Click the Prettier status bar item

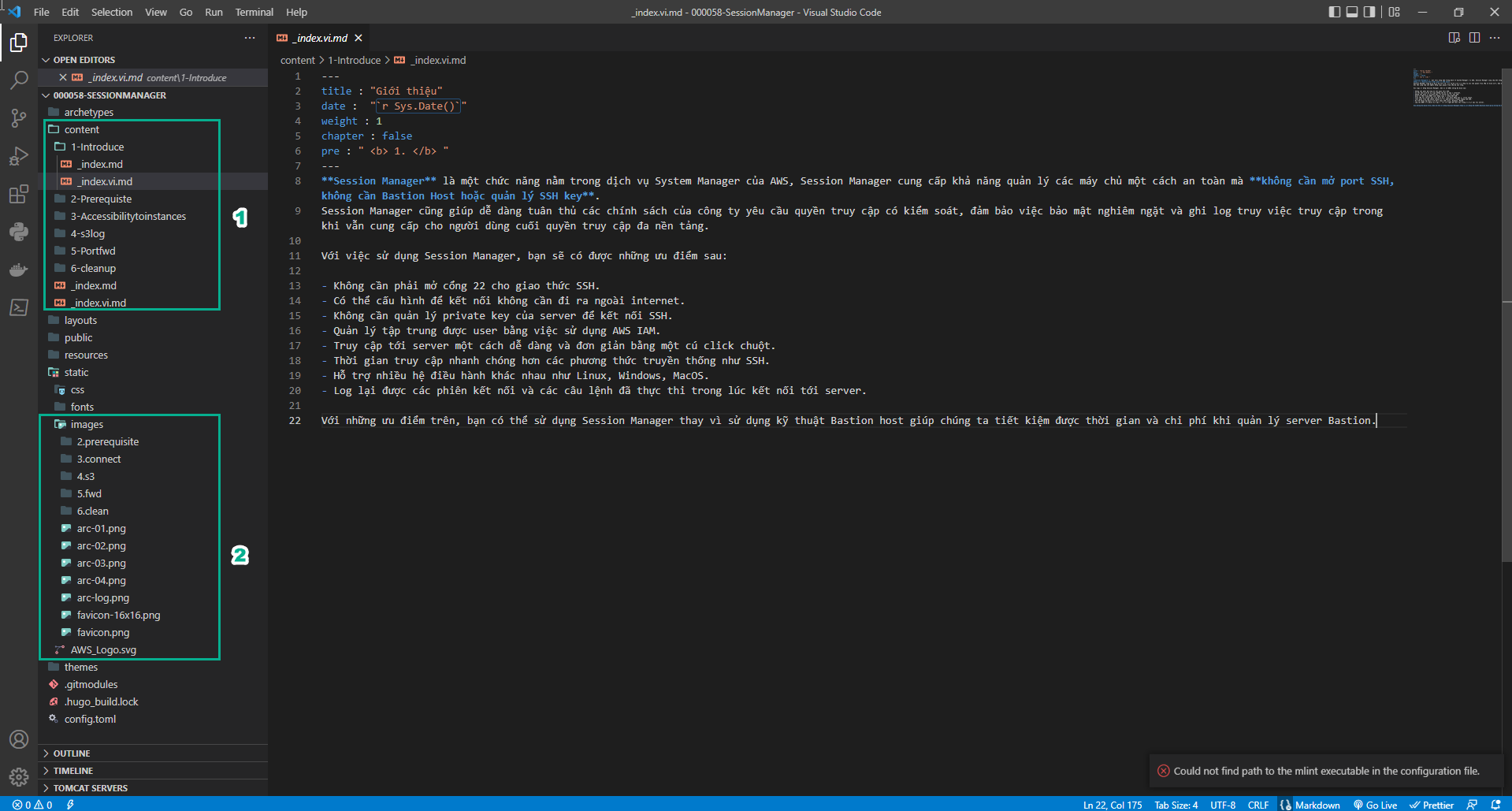1432,805
